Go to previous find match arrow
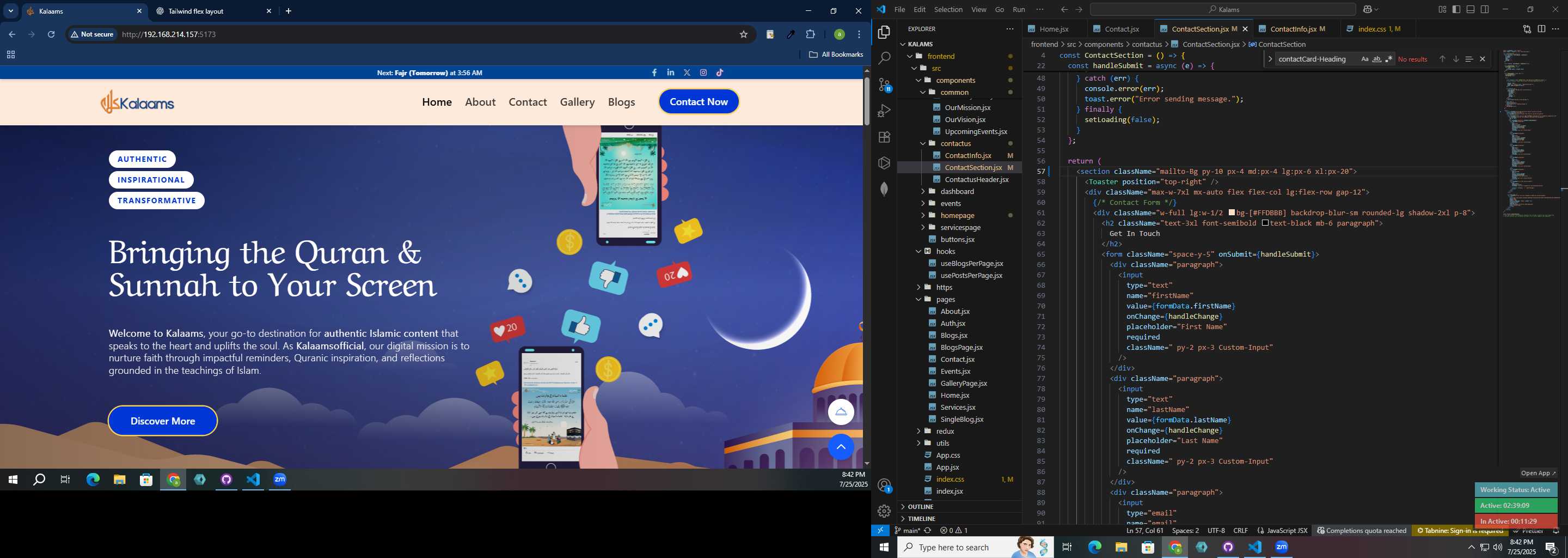The width and height of the screenshot is (1568, 558). point(1442,59)
